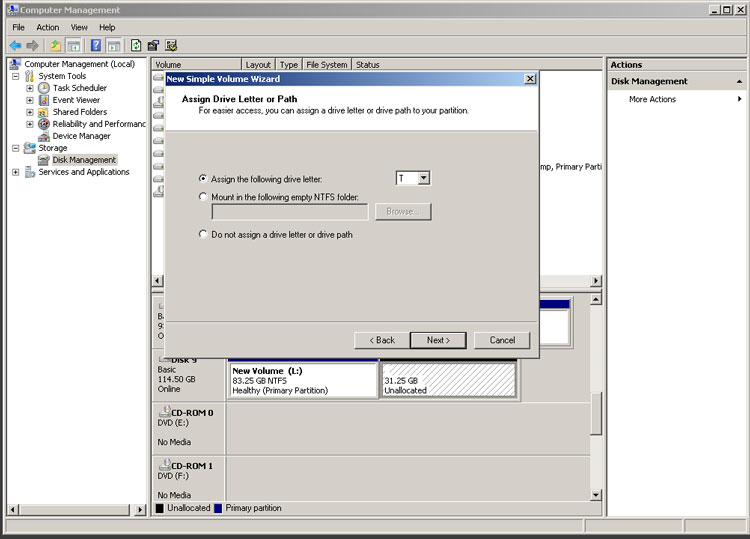Select the 31.25 GB Unallocated space
The height and width of the screenshot is (539, 750).
[449, 380]
